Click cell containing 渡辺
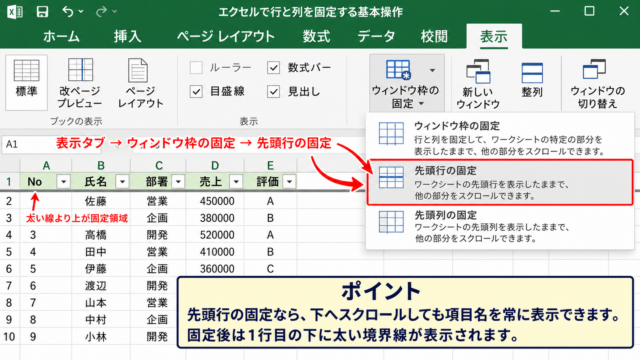The width and height of the screenshot is (640, 360). pyautogui.click(x=101, y=286)
